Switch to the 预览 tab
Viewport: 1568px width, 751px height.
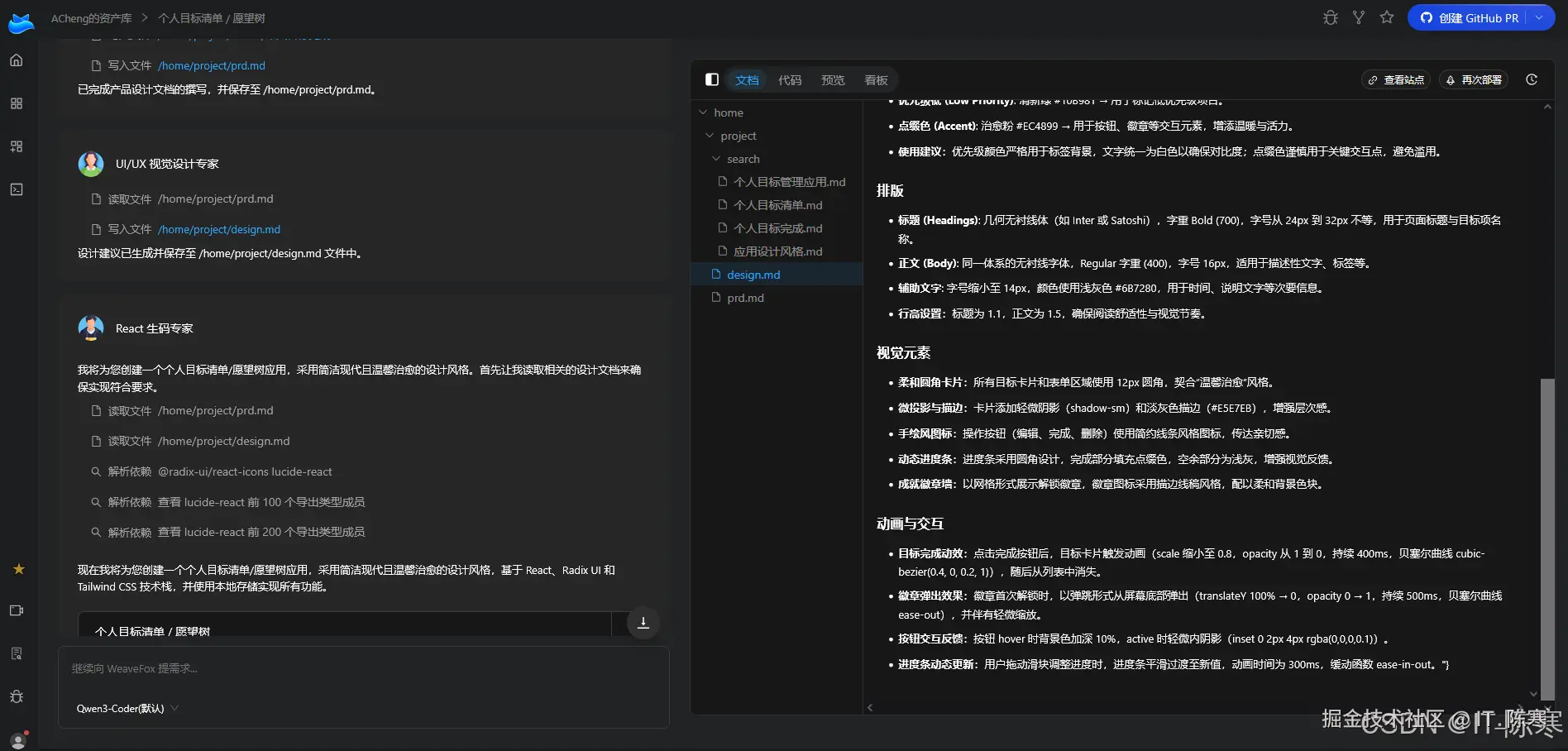833,80
